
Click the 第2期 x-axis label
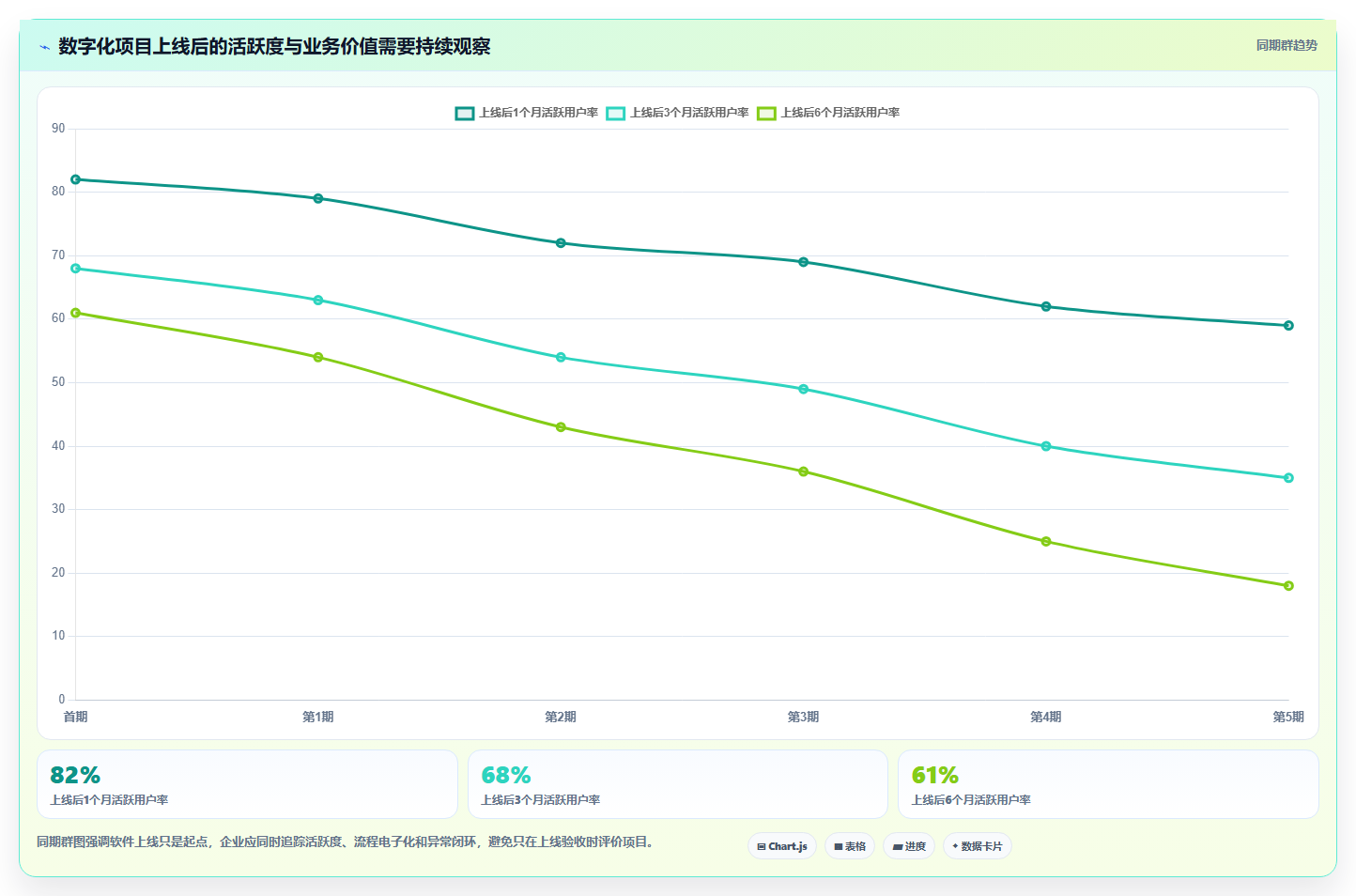pos(561,717)
